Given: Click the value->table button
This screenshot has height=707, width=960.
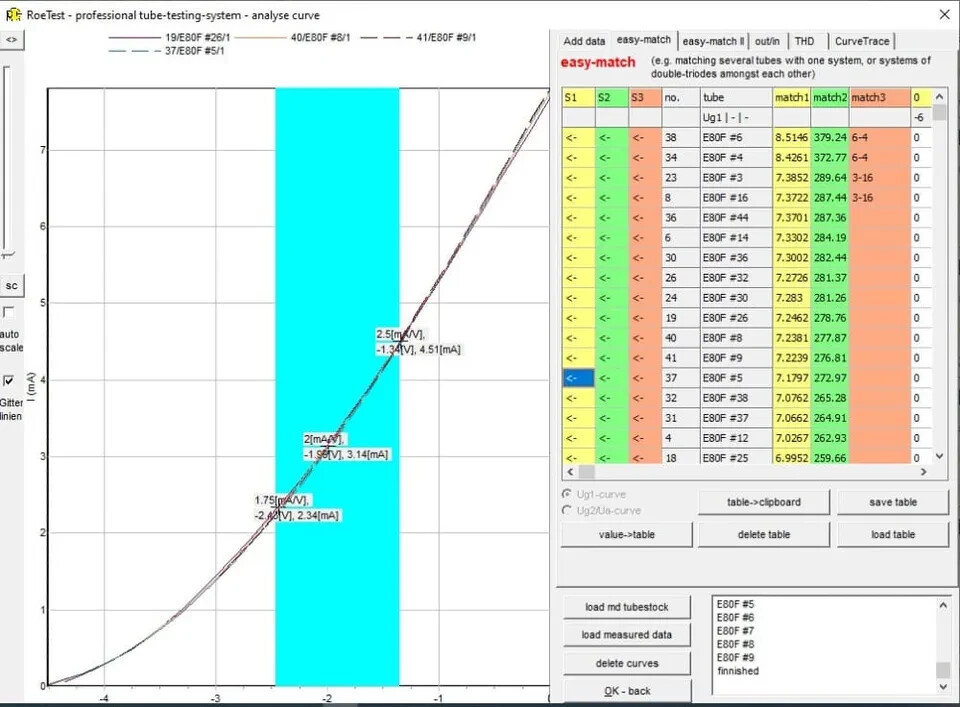Looking at the screenshot, I should click(x=626, y=534).
